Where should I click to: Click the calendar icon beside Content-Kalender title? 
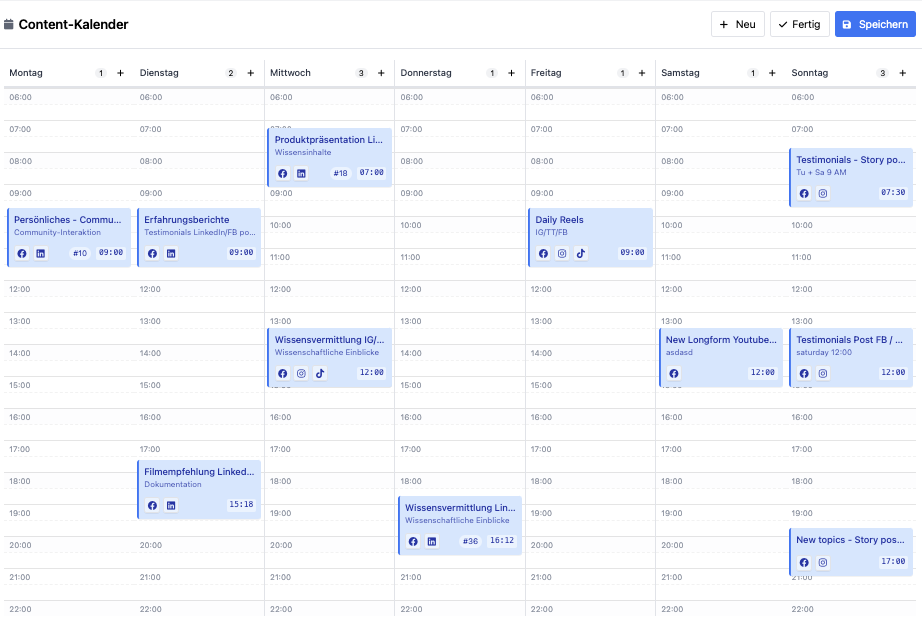pos(9,24)
